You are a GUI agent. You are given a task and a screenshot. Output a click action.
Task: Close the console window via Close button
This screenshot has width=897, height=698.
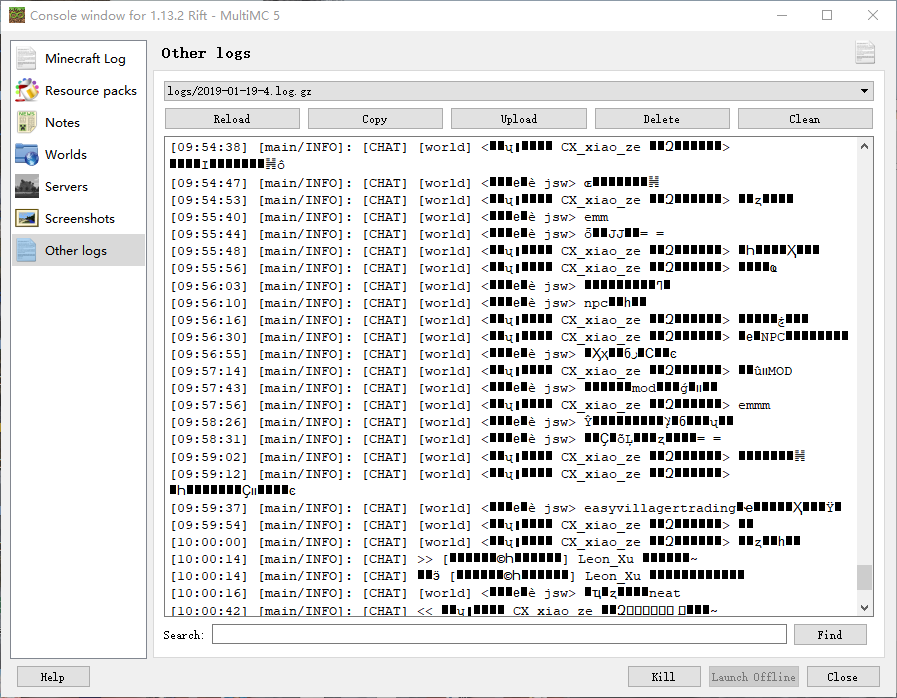(x=843, y=677)
